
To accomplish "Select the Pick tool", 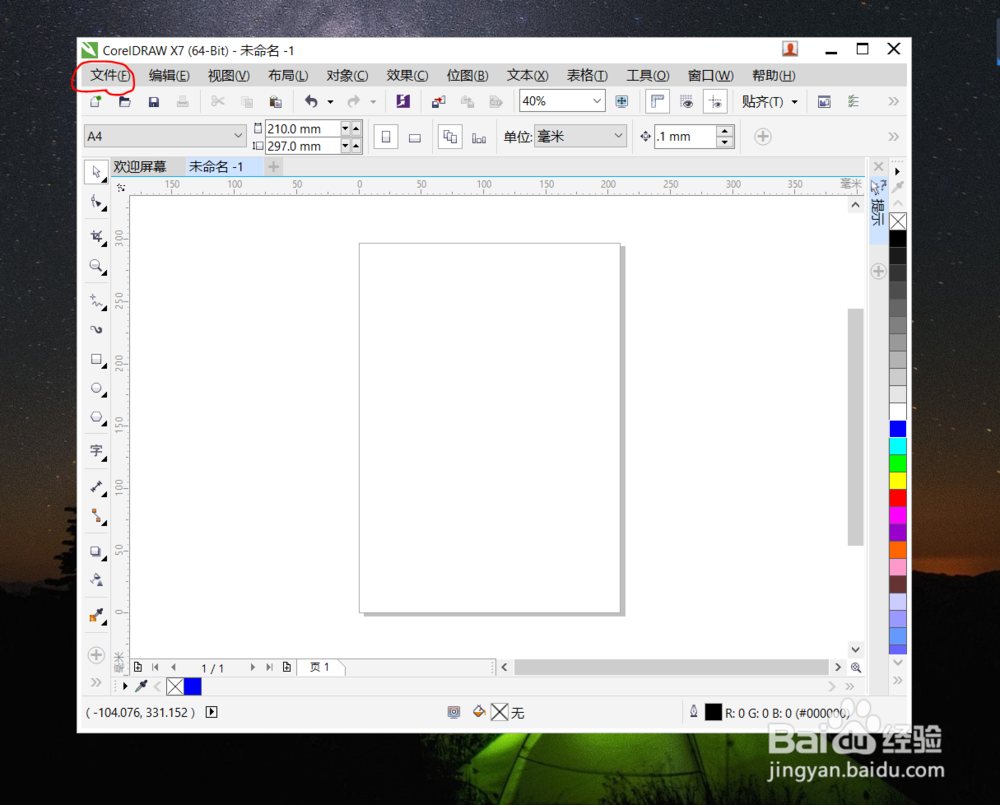I will pyautogui.click(x=96, y=172).
